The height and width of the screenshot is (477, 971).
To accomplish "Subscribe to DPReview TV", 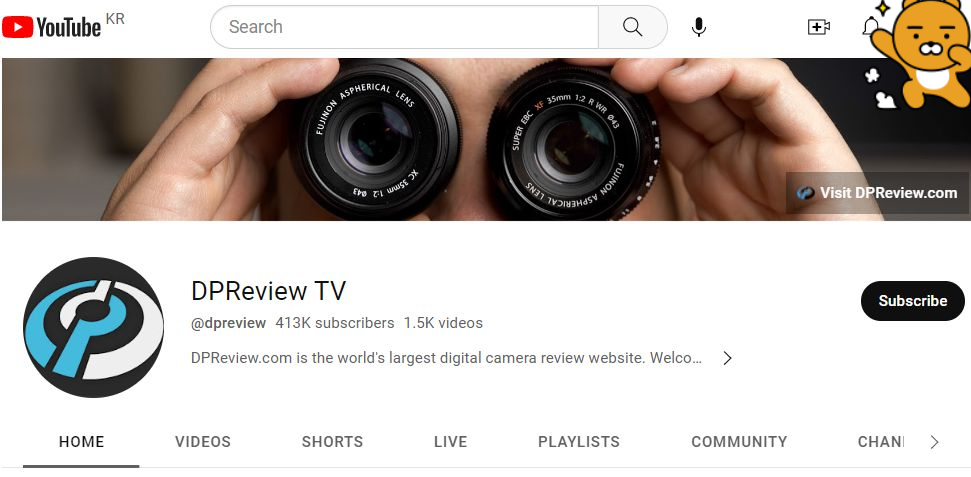I will 912,301.
